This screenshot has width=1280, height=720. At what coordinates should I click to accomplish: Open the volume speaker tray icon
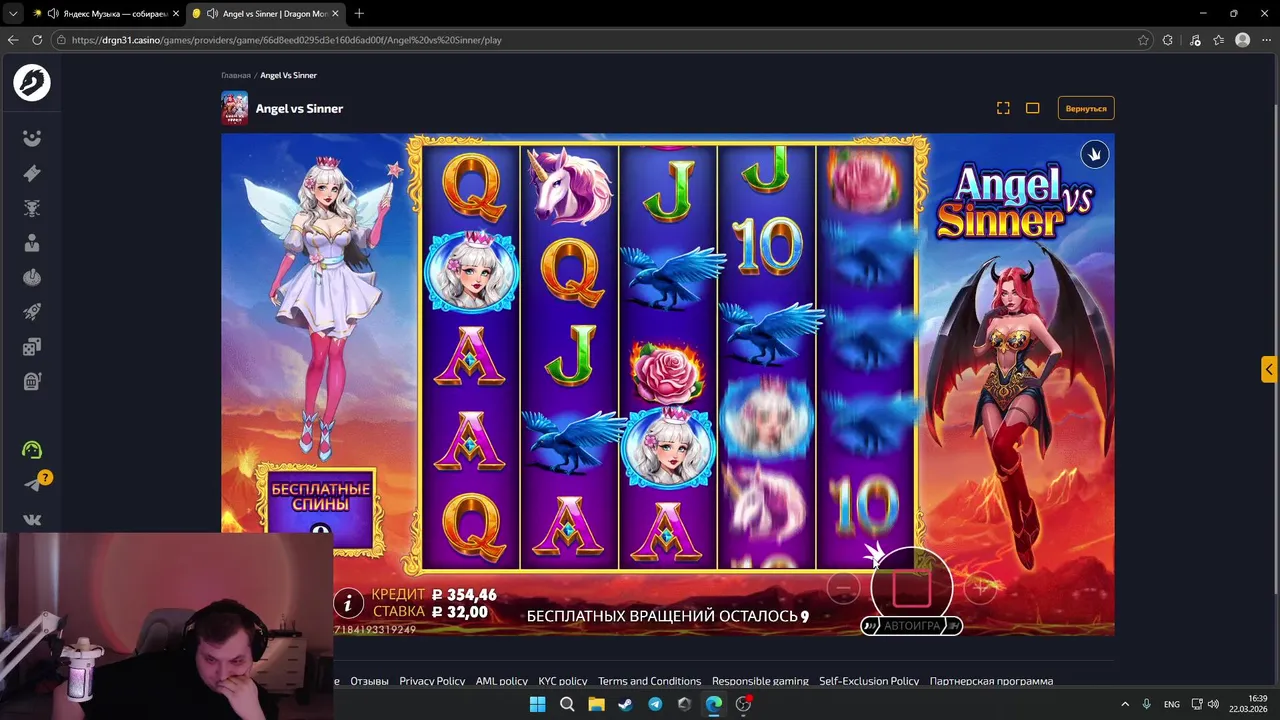(x=1213, y=704)
